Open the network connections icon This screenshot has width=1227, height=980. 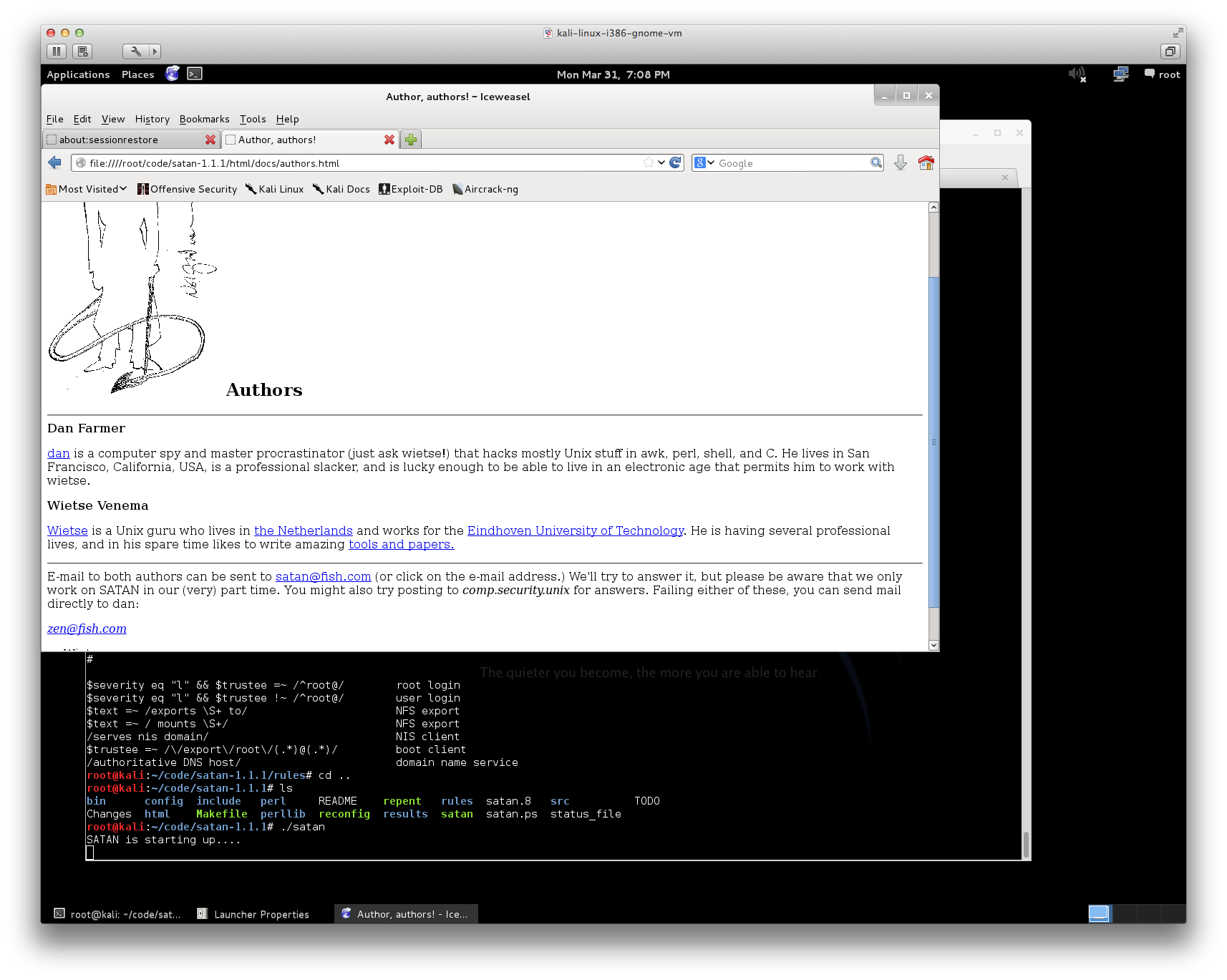coord(1121,74)
